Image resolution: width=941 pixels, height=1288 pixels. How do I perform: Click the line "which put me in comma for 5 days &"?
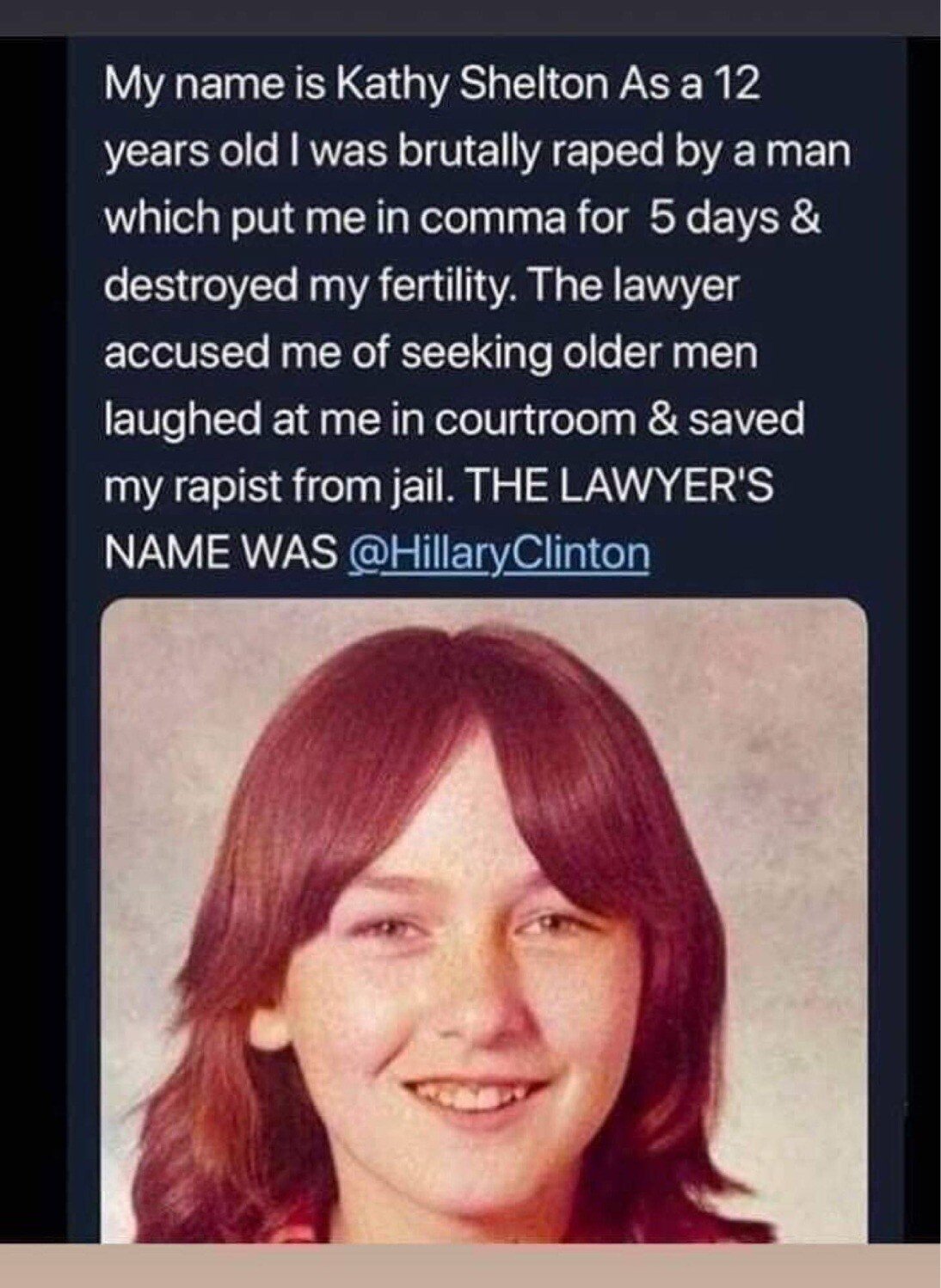tap(463, 220)
